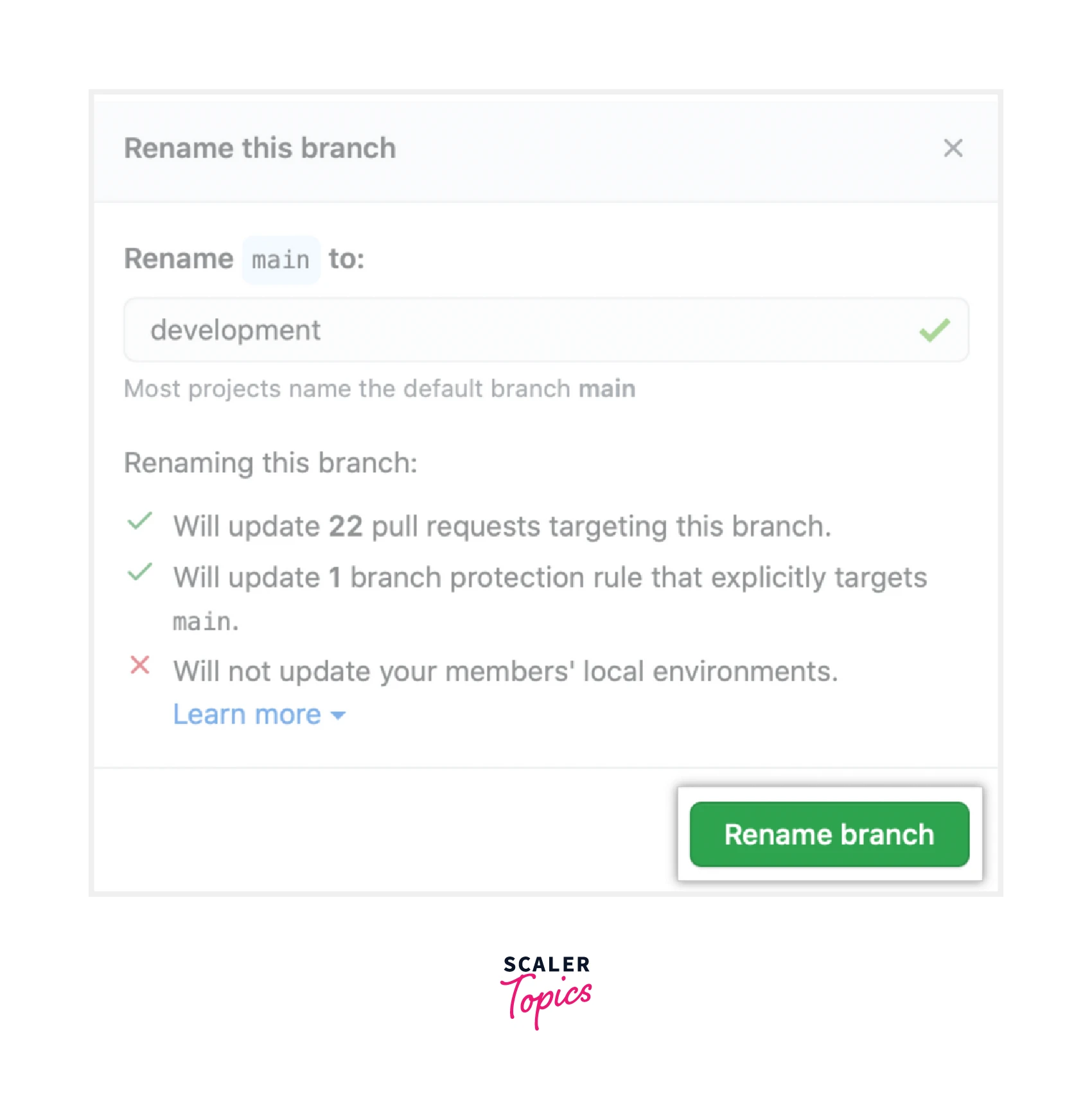Click the Renaming this branch heading
The image size is (1092, 1094).
click(270, 463)
